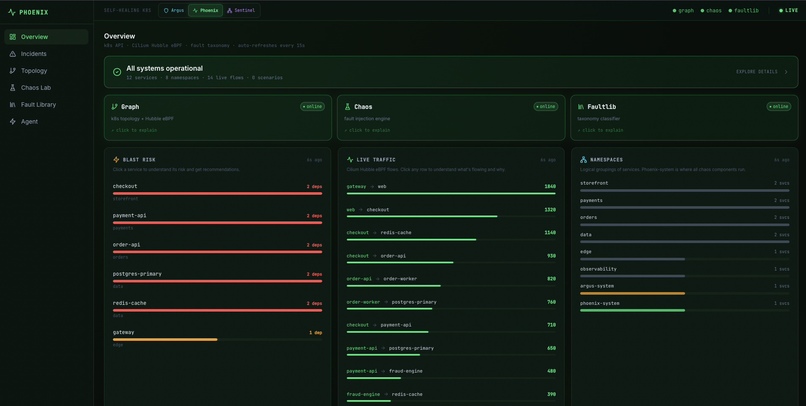Click the Phoenix logo pulse icon
Screen dimensions: 806x406
coord(12,12)
